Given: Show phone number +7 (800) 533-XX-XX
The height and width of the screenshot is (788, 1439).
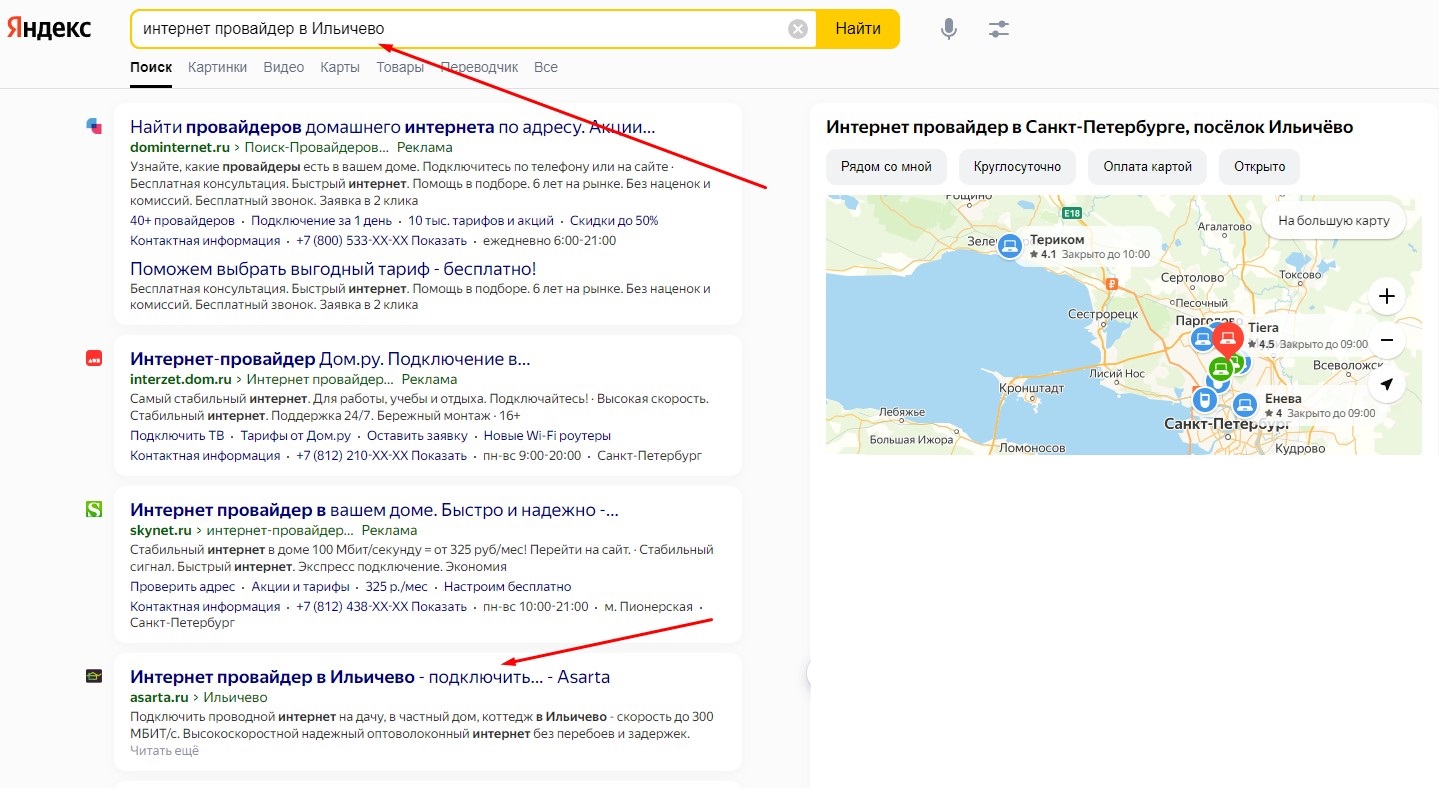Looking at the screenshot, I should tap(381, 240).
